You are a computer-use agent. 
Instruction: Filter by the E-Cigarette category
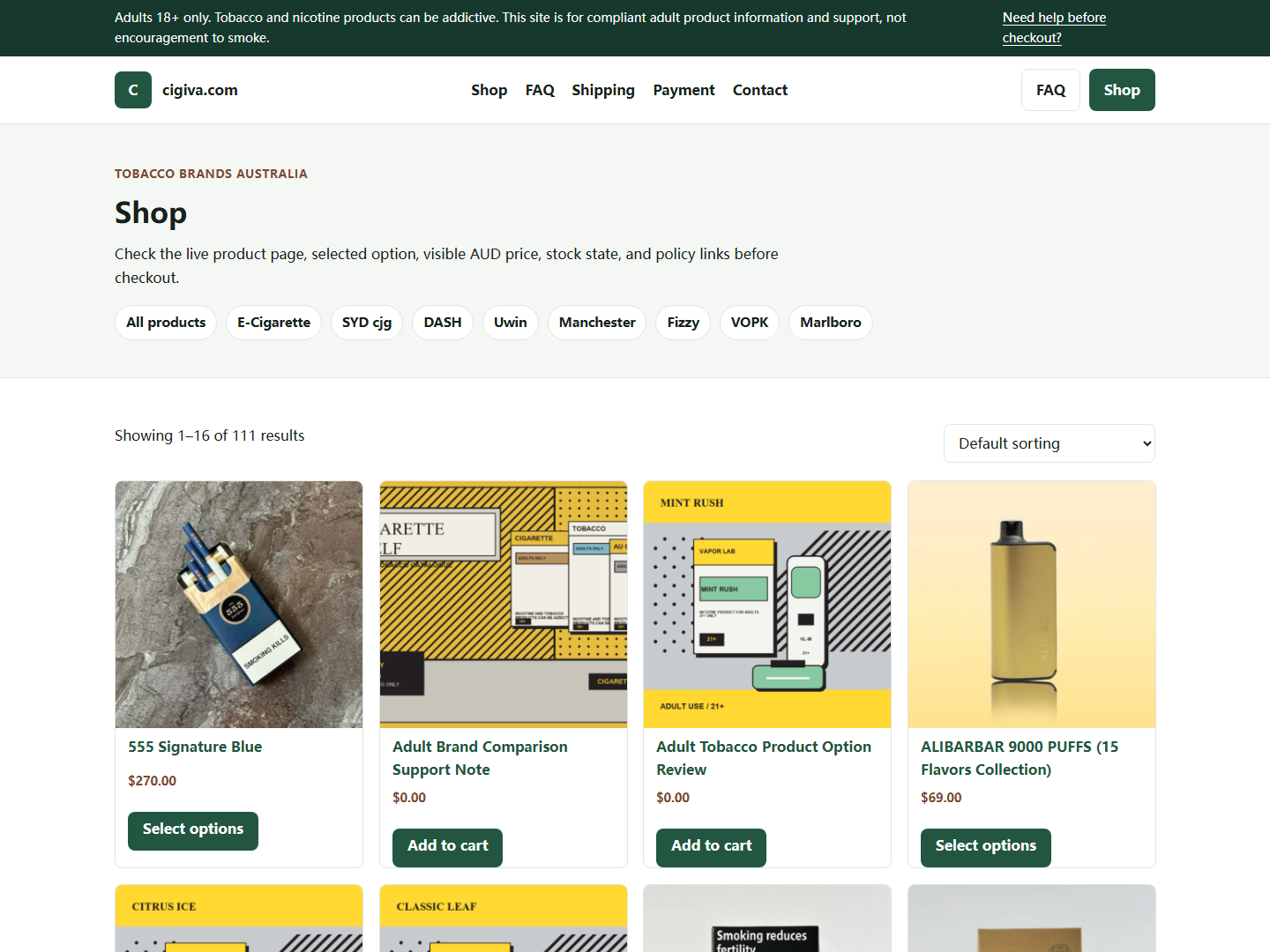[x=273, y=323]
